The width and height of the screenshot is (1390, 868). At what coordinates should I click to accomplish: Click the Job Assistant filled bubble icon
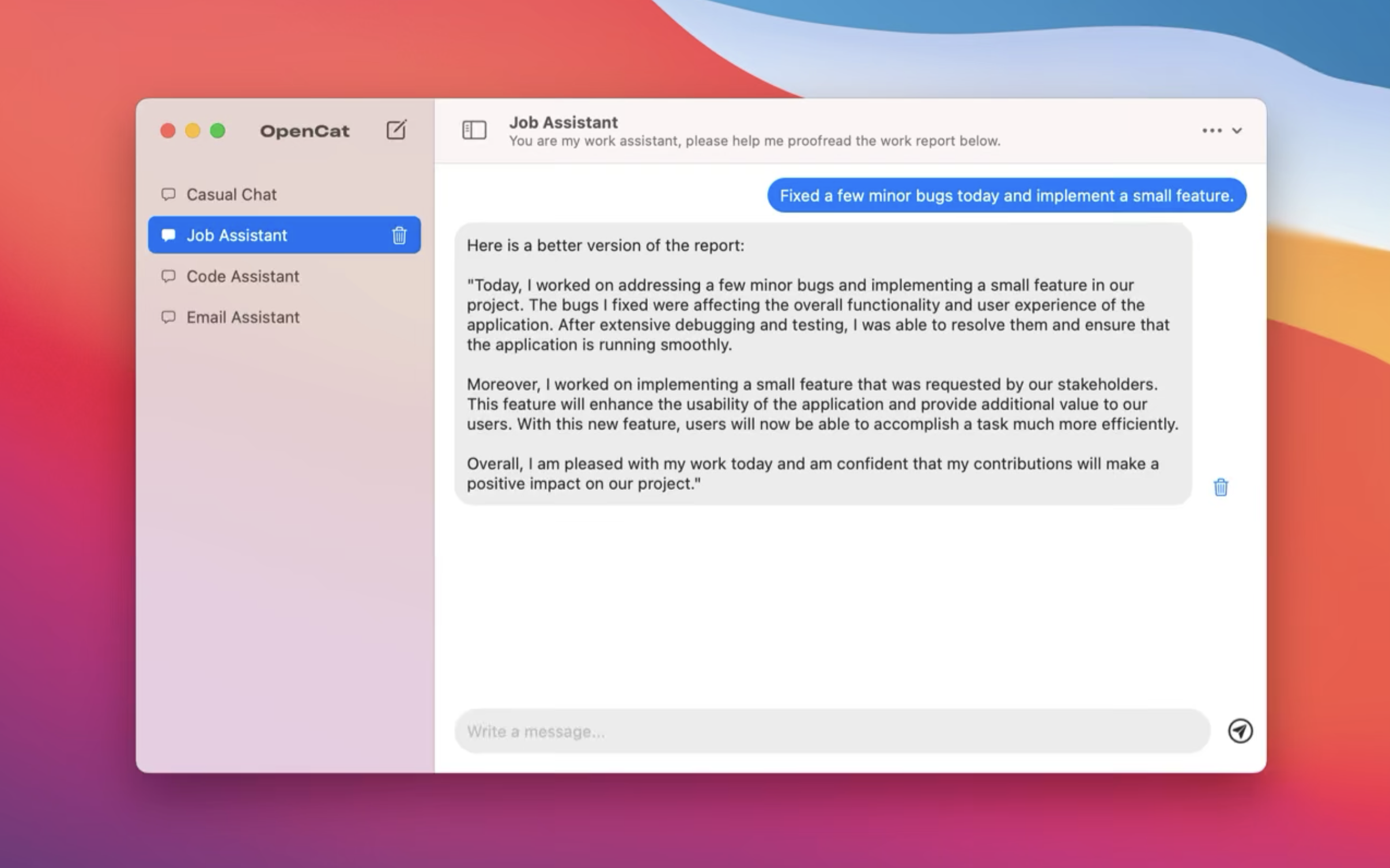click(168, 235)
